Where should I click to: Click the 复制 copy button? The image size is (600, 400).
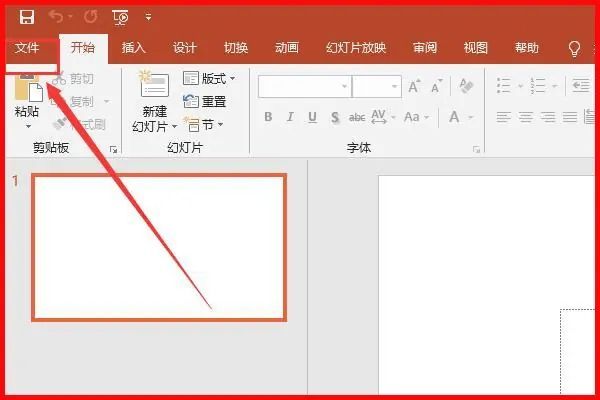click(x=74, y=101)
